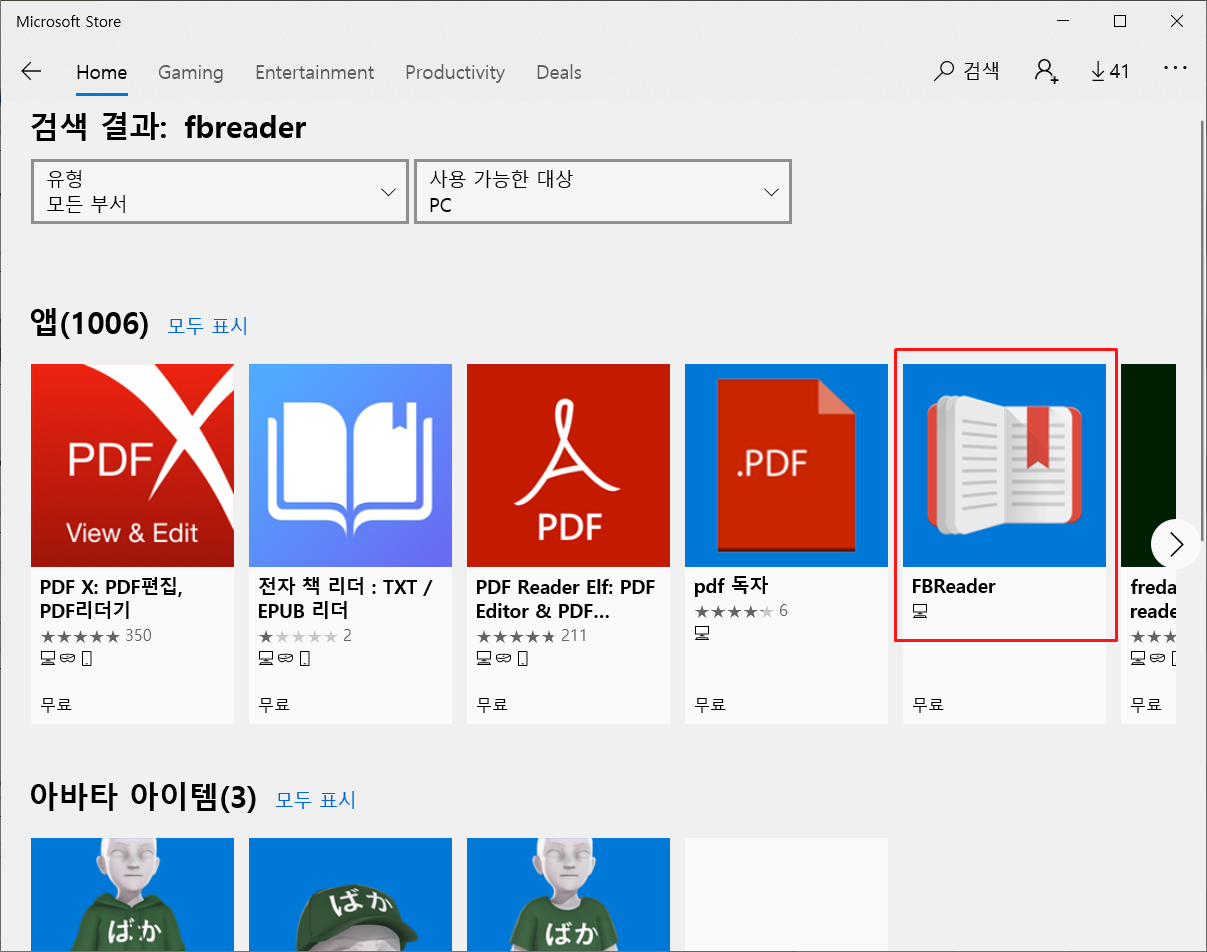Click the 2-review rating for 전자 책 리더
Screen dimensions: 1207x952
[x=305, y=636]
